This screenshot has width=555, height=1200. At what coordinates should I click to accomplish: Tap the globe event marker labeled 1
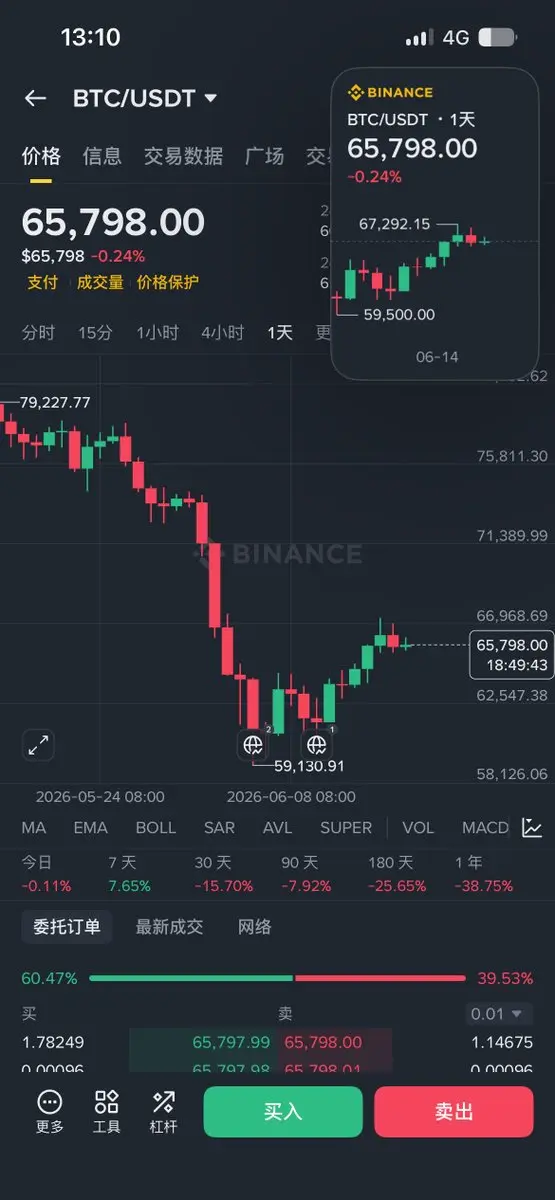tap(316, 744)
